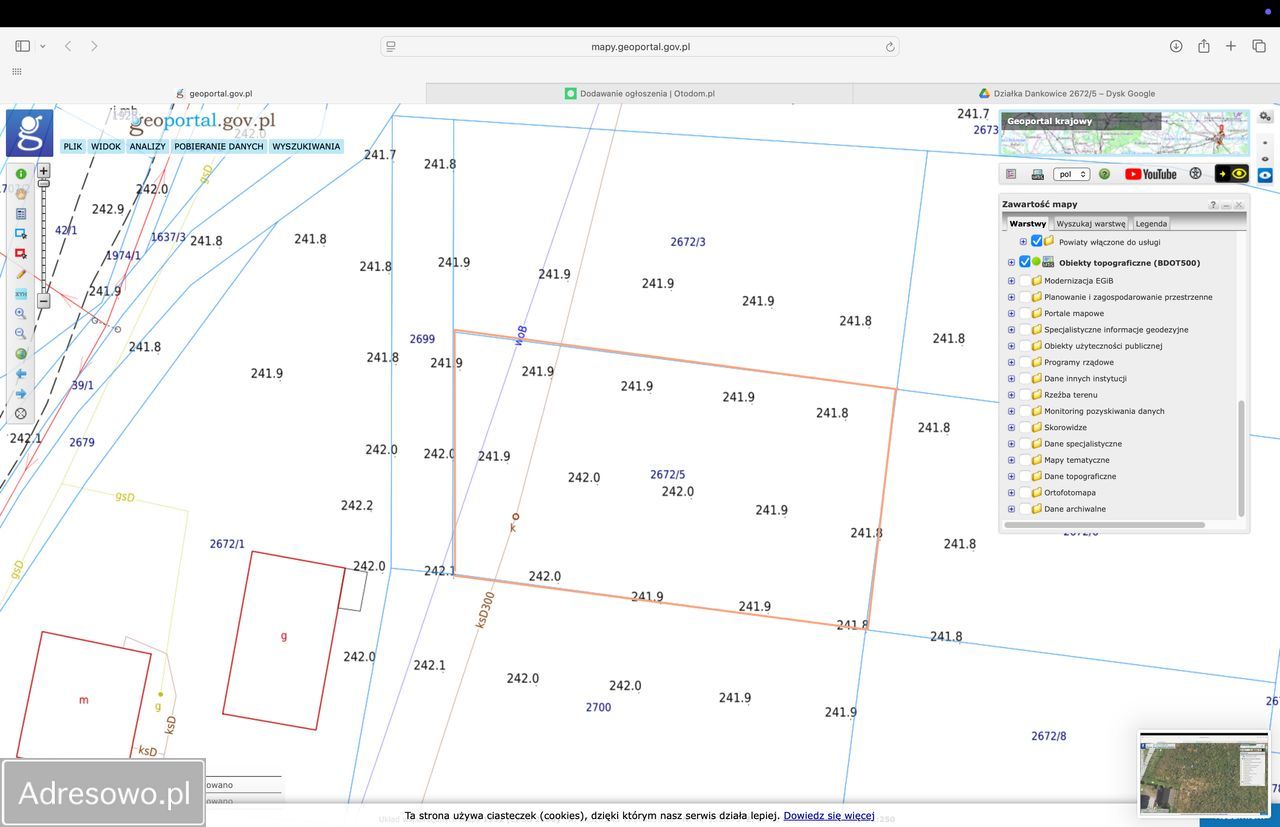This screenshot has height=827, width=1280.
Task: Expand the Dane archiwalne layer group
Action: pyautogui.click(x=1011, y=509)
